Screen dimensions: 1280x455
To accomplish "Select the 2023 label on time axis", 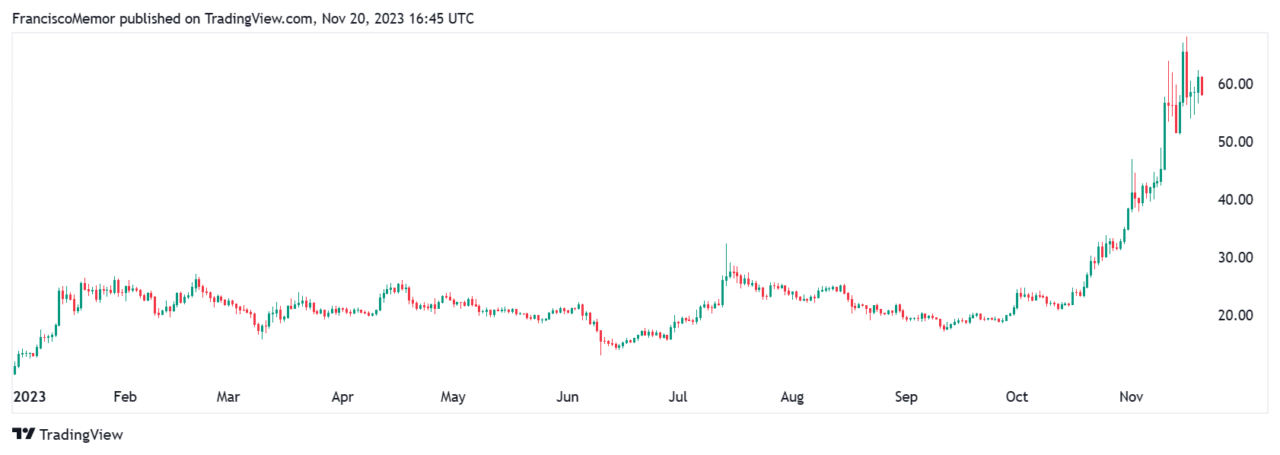I will pos(28,397).
